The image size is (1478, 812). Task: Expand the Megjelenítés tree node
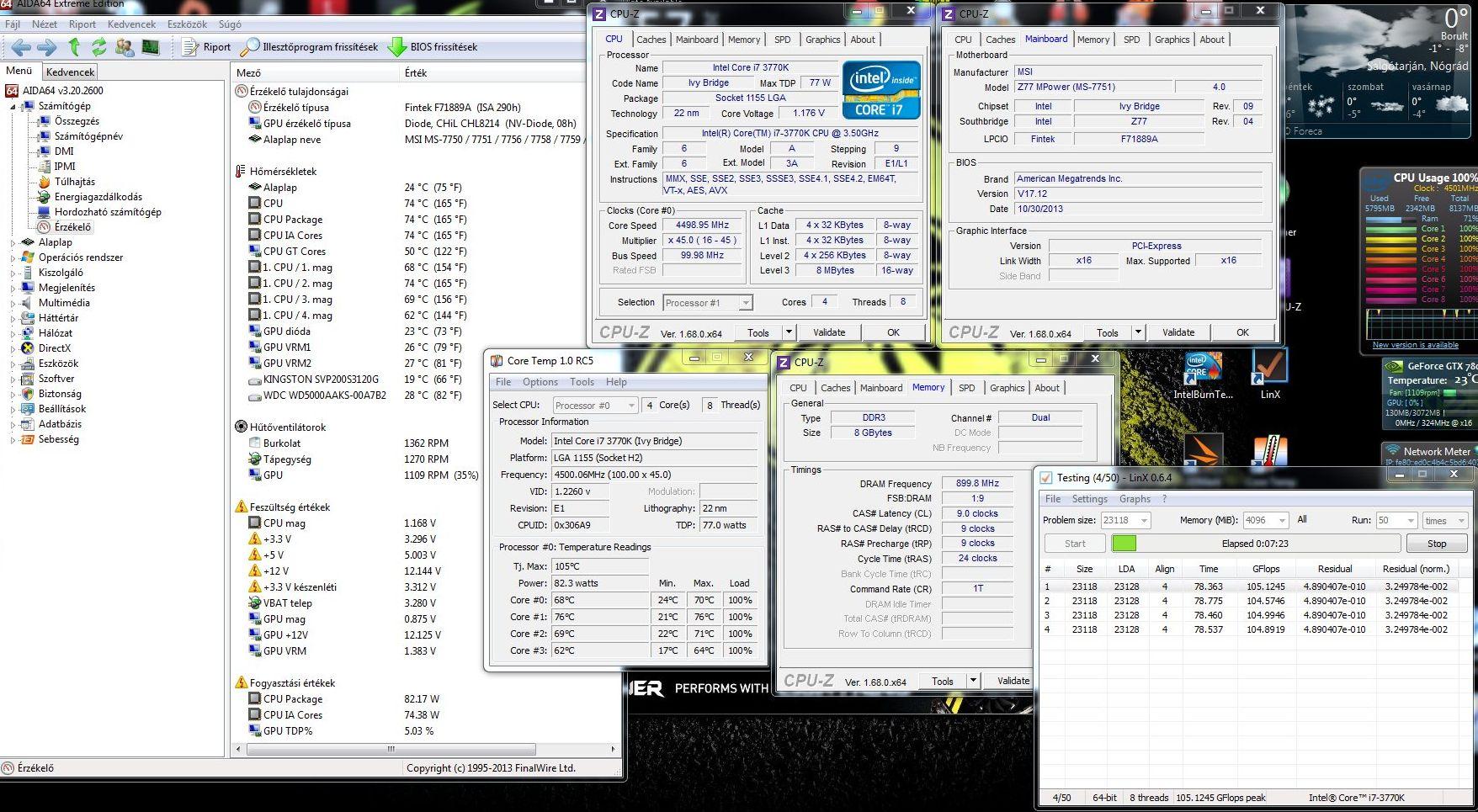[13, 289]
